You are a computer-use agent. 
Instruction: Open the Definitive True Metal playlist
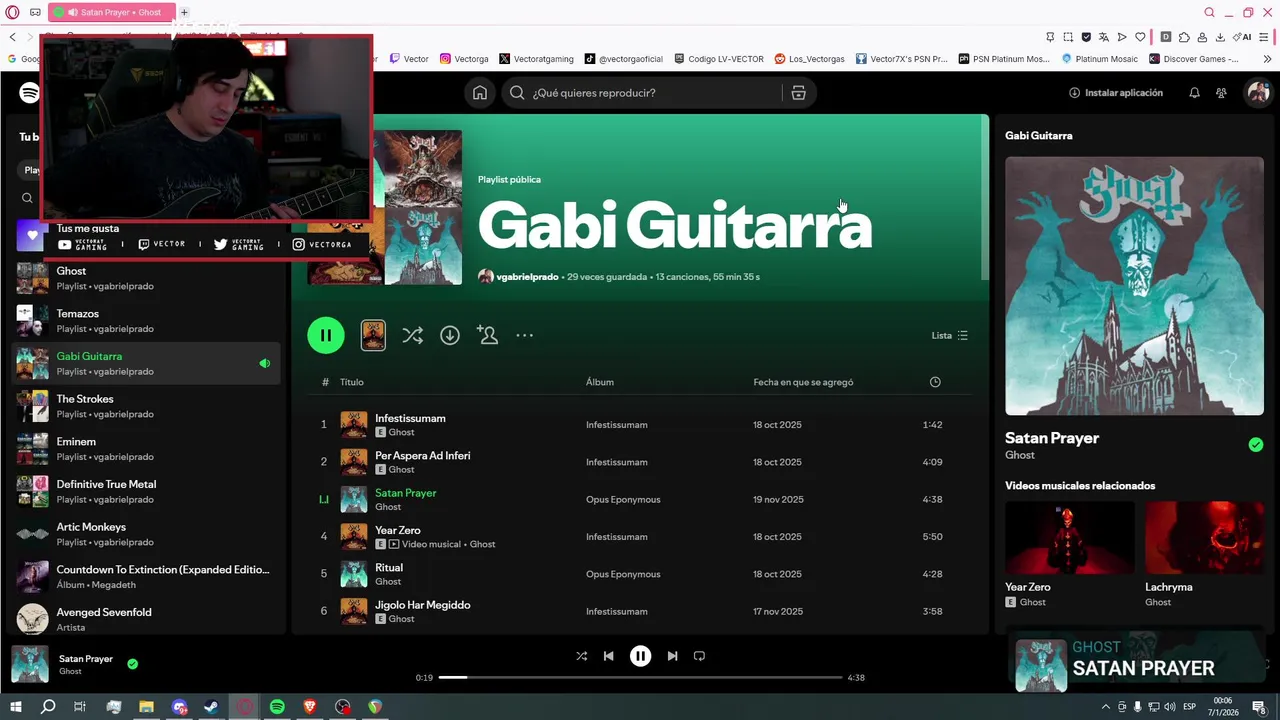(x=146, y=491)
